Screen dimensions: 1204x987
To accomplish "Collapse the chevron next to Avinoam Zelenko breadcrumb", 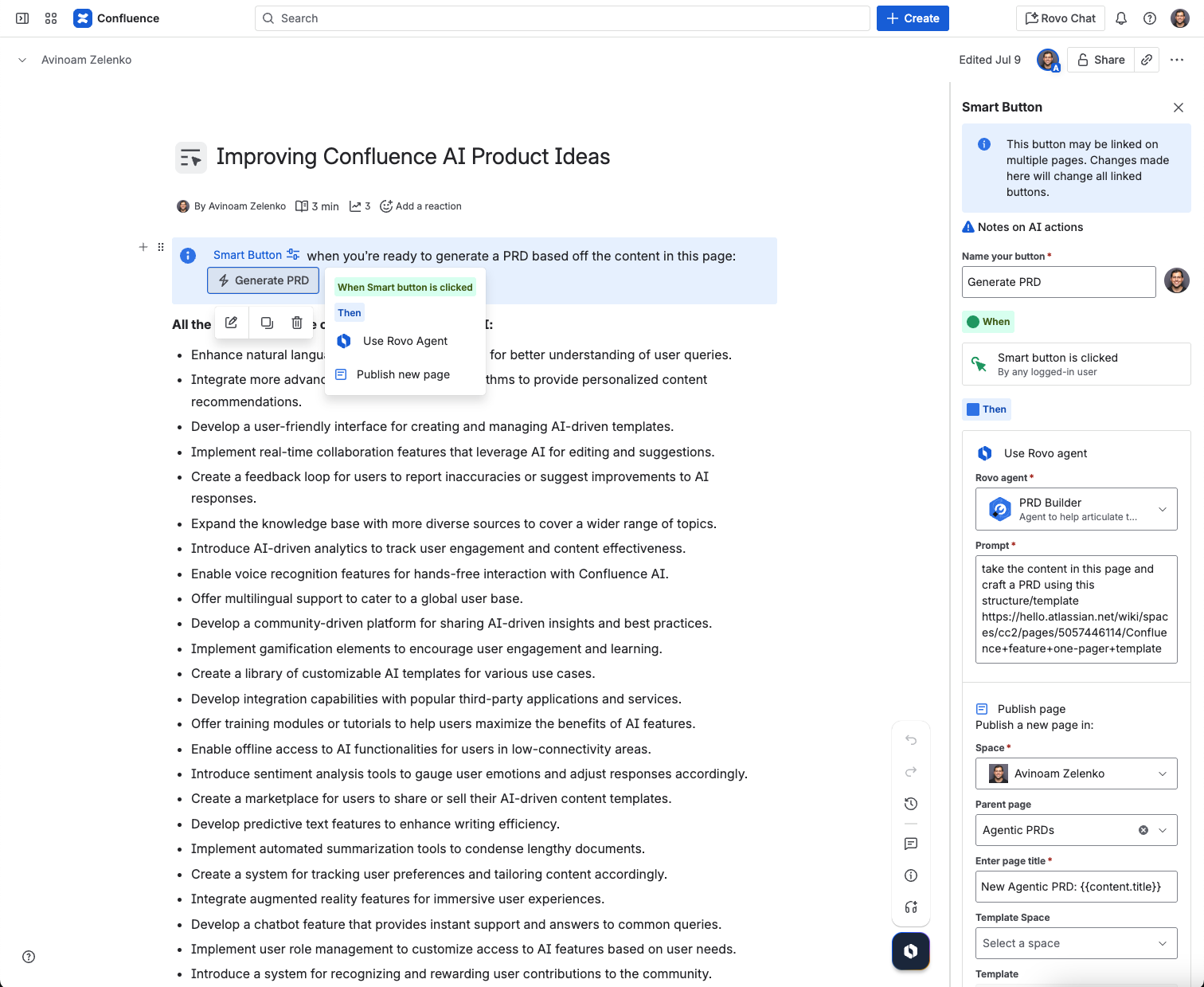I will pyautogui.click(x=22, y=60).
